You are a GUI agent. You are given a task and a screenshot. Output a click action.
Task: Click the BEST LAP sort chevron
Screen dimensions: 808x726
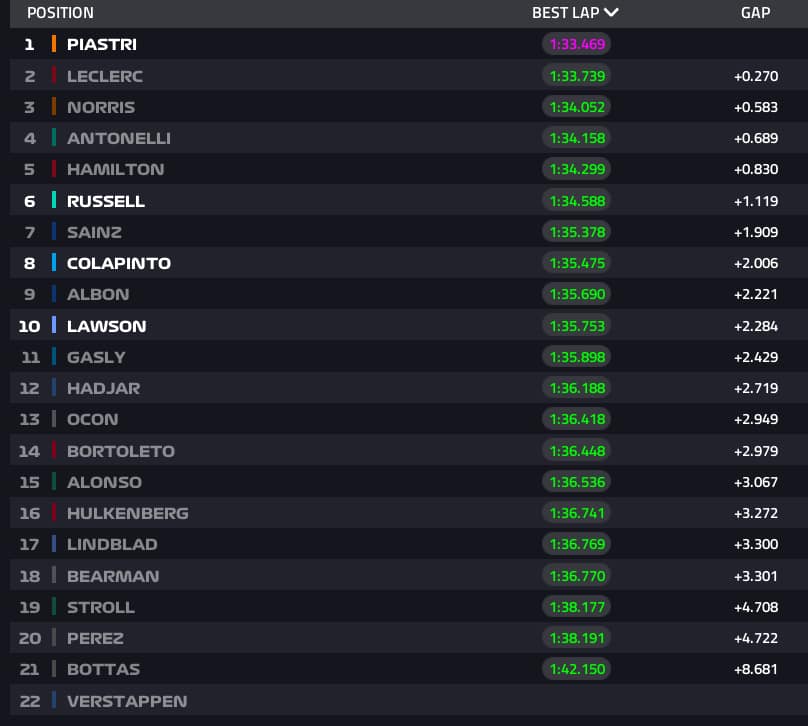[611, 13]
